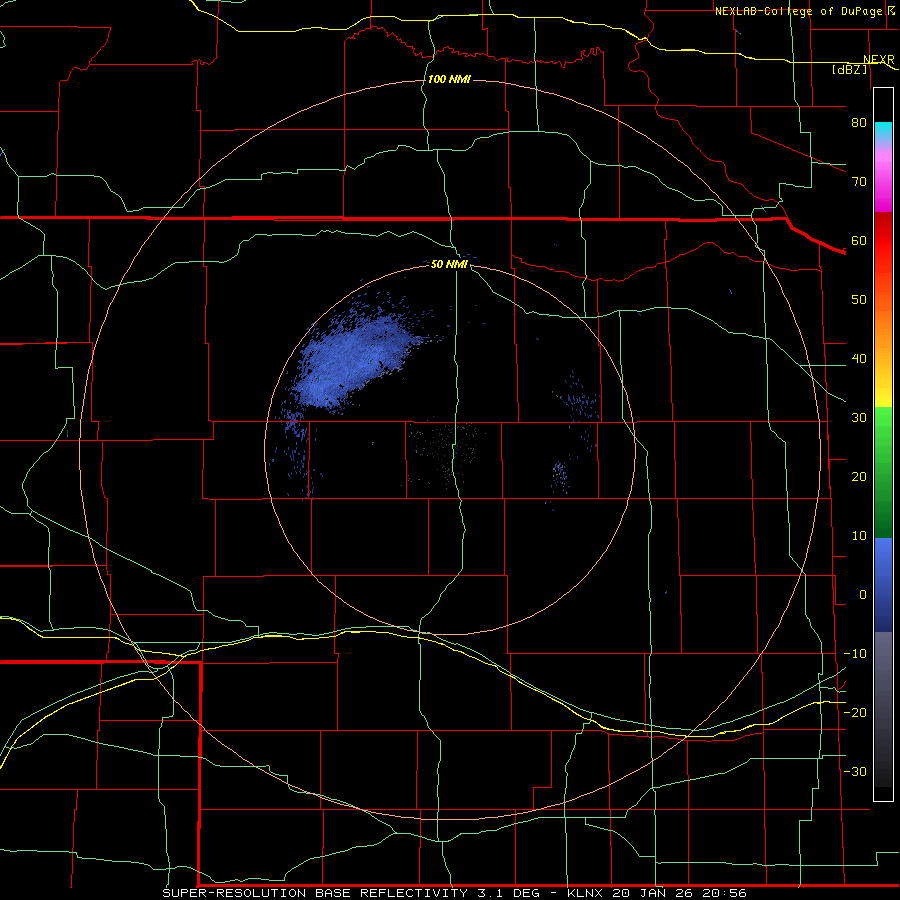
Task: Click the -30 value on the dBZ scale
Action: (x=855, y=771)
